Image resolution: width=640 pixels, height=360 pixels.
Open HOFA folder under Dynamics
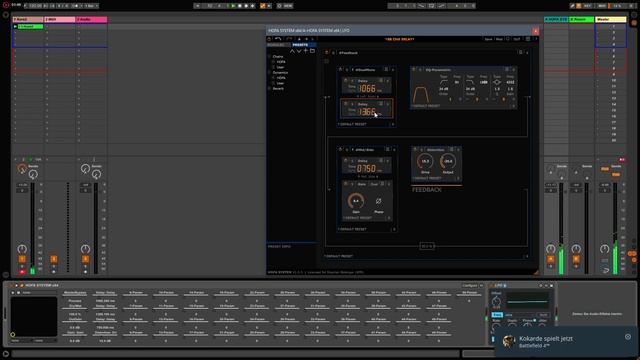click(281, 78)
